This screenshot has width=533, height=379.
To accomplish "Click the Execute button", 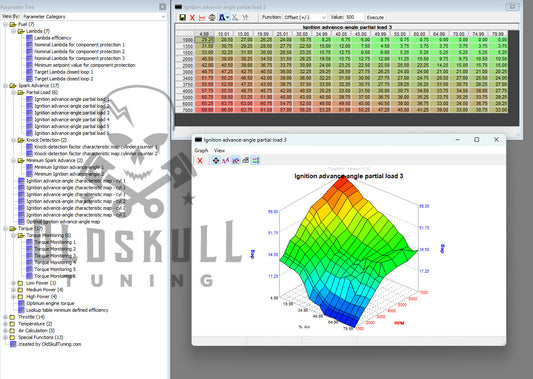I will 375,17.
